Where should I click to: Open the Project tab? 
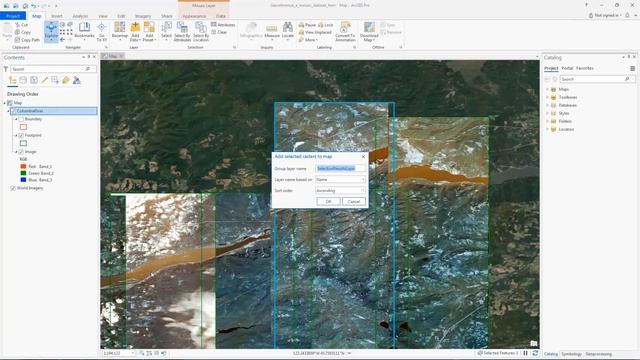(x=13, y=16)
